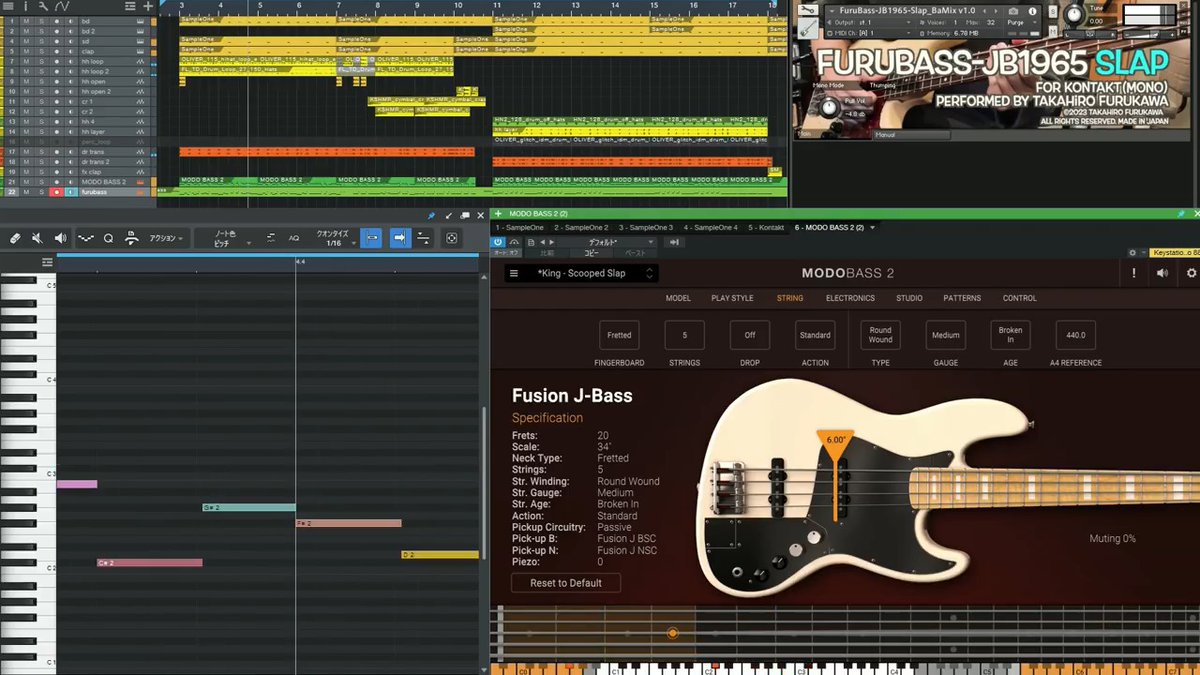1200x675 pixels.
Task: Click the Broken In age button
Action: click(1010, 335)
